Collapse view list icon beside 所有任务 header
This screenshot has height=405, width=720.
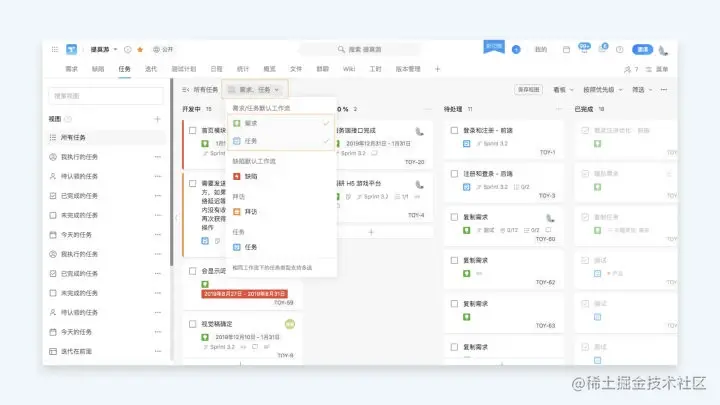point(186,90)
